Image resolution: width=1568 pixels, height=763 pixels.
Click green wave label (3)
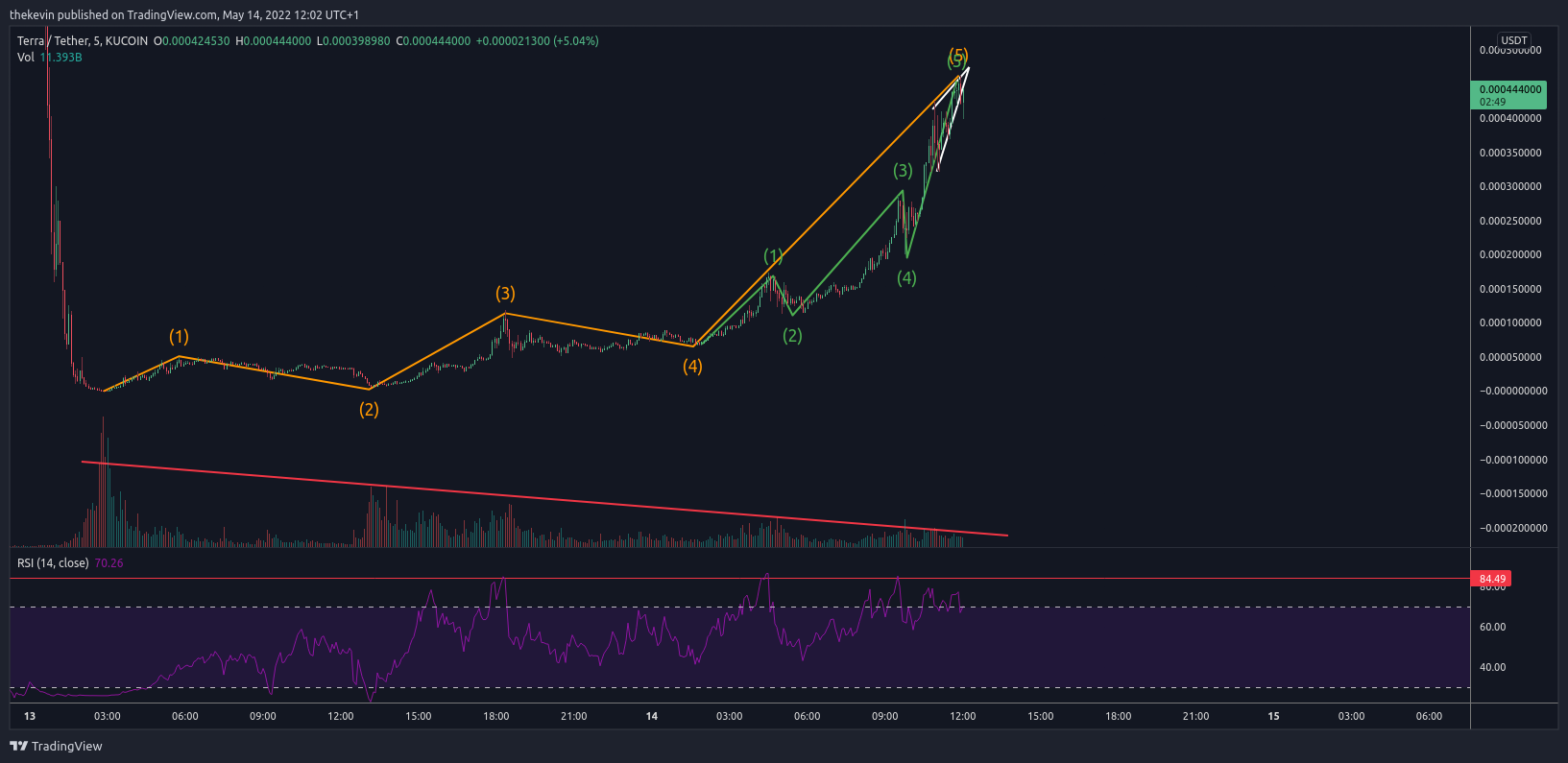[x=903, y=171]
